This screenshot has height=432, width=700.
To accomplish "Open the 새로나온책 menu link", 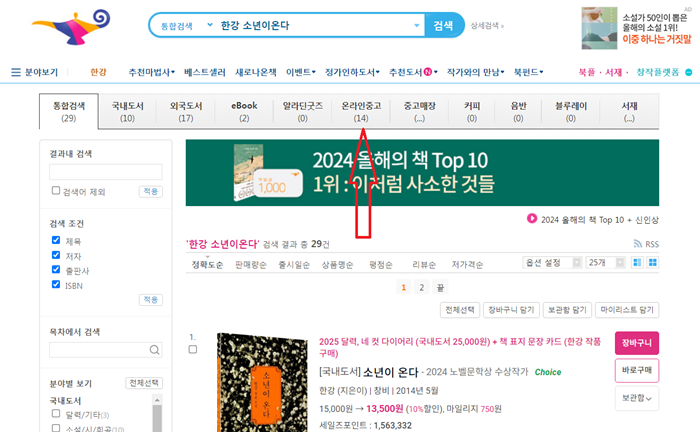I will pyautogui.click(x=256, y=72).
